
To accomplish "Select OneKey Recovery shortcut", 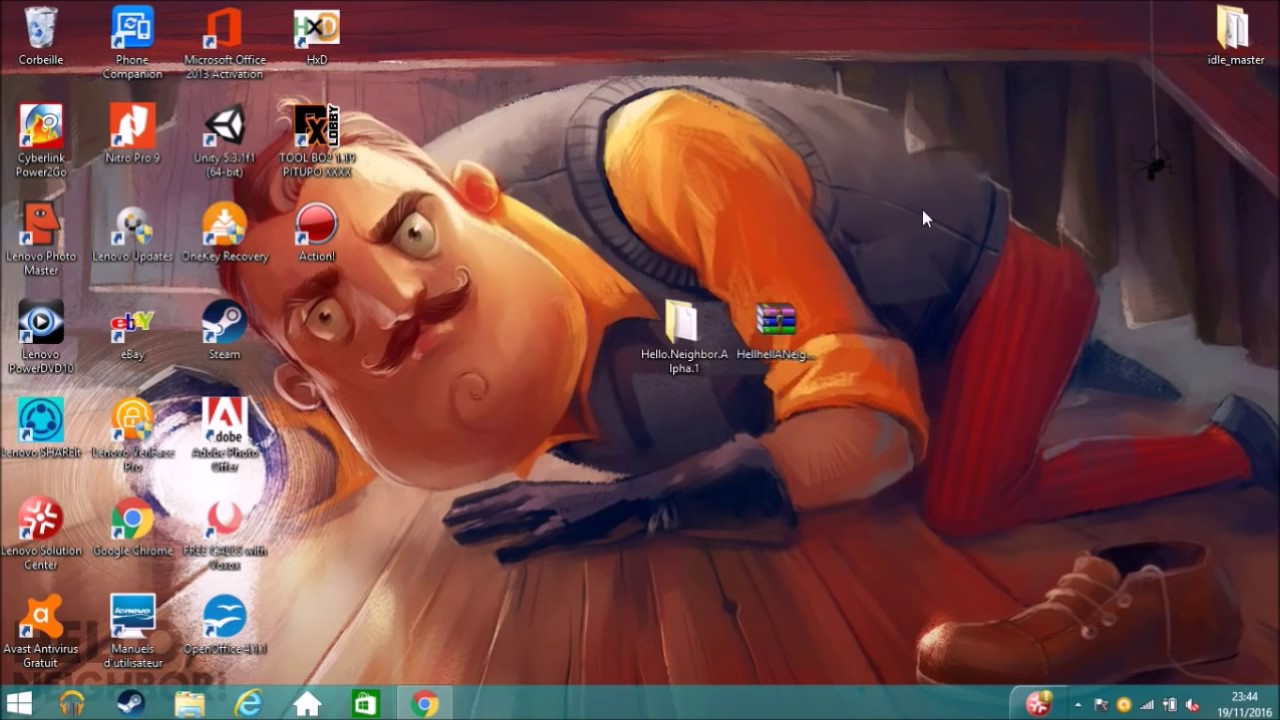I will [224, 232].
